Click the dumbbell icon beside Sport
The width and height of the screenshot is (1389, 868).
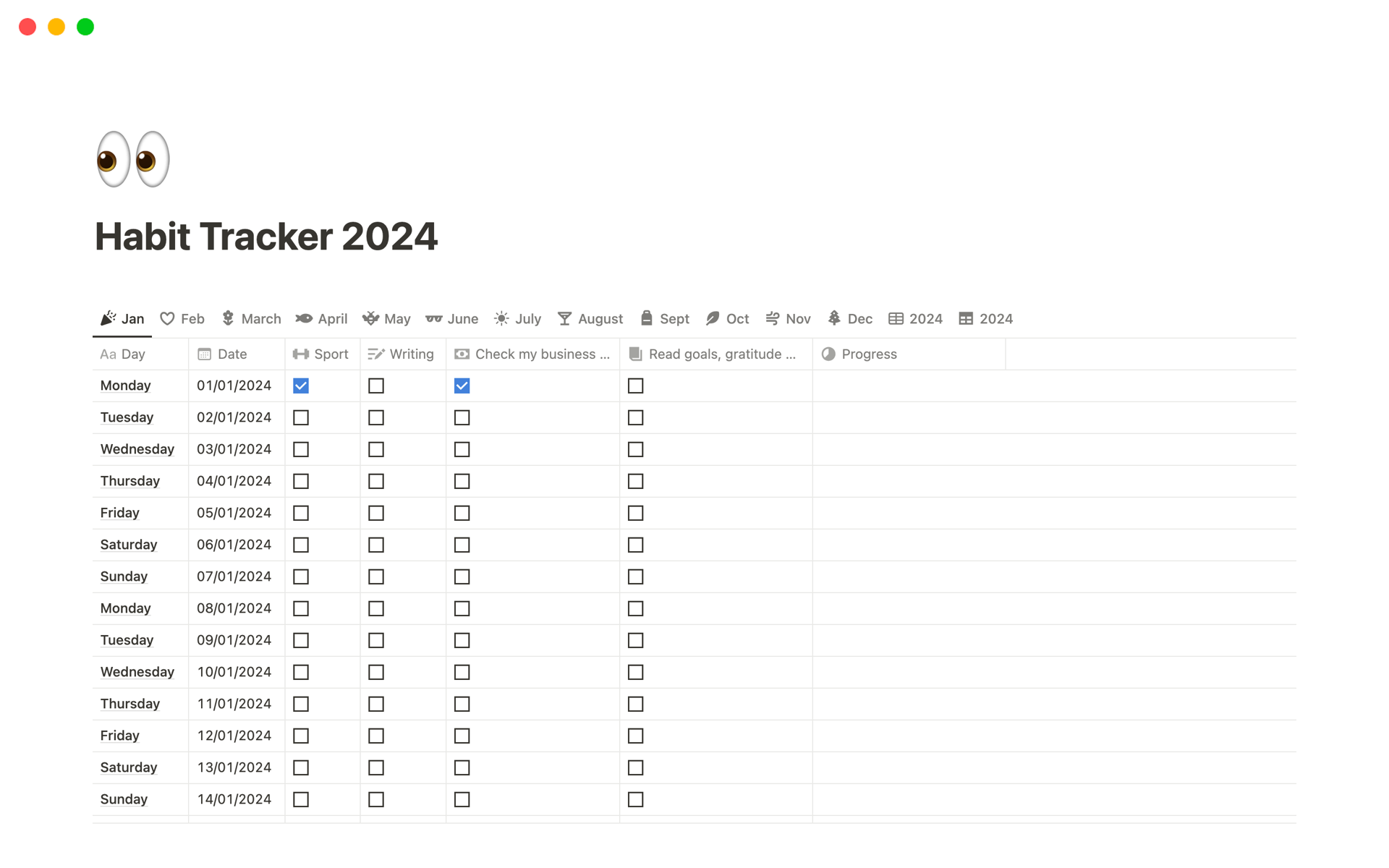coord(301,354)
